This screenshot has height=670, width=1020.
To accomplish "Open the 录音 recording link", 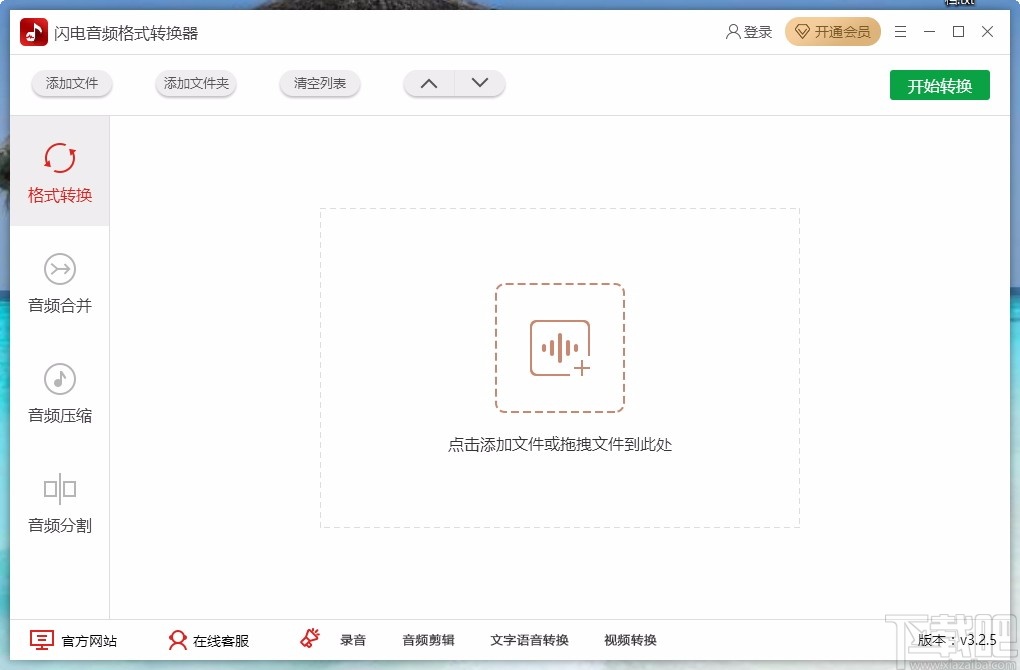I will 353,640.
